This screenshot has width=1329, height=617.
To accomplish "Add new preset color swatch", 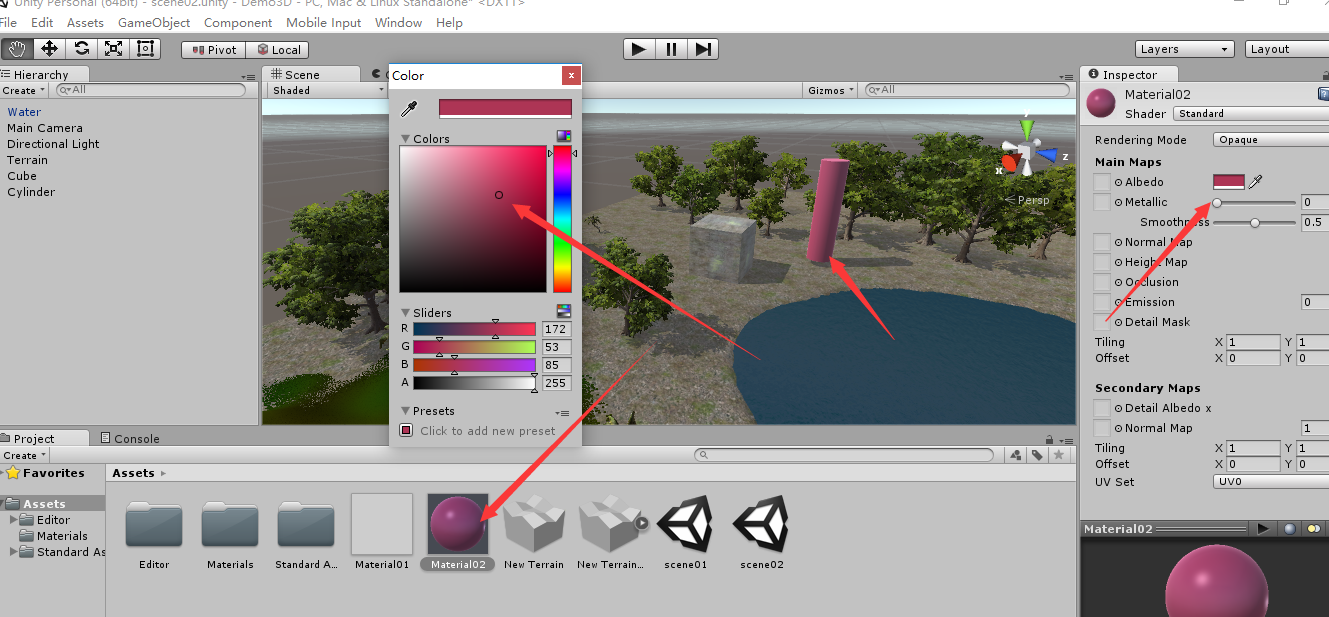I will 406,431.
